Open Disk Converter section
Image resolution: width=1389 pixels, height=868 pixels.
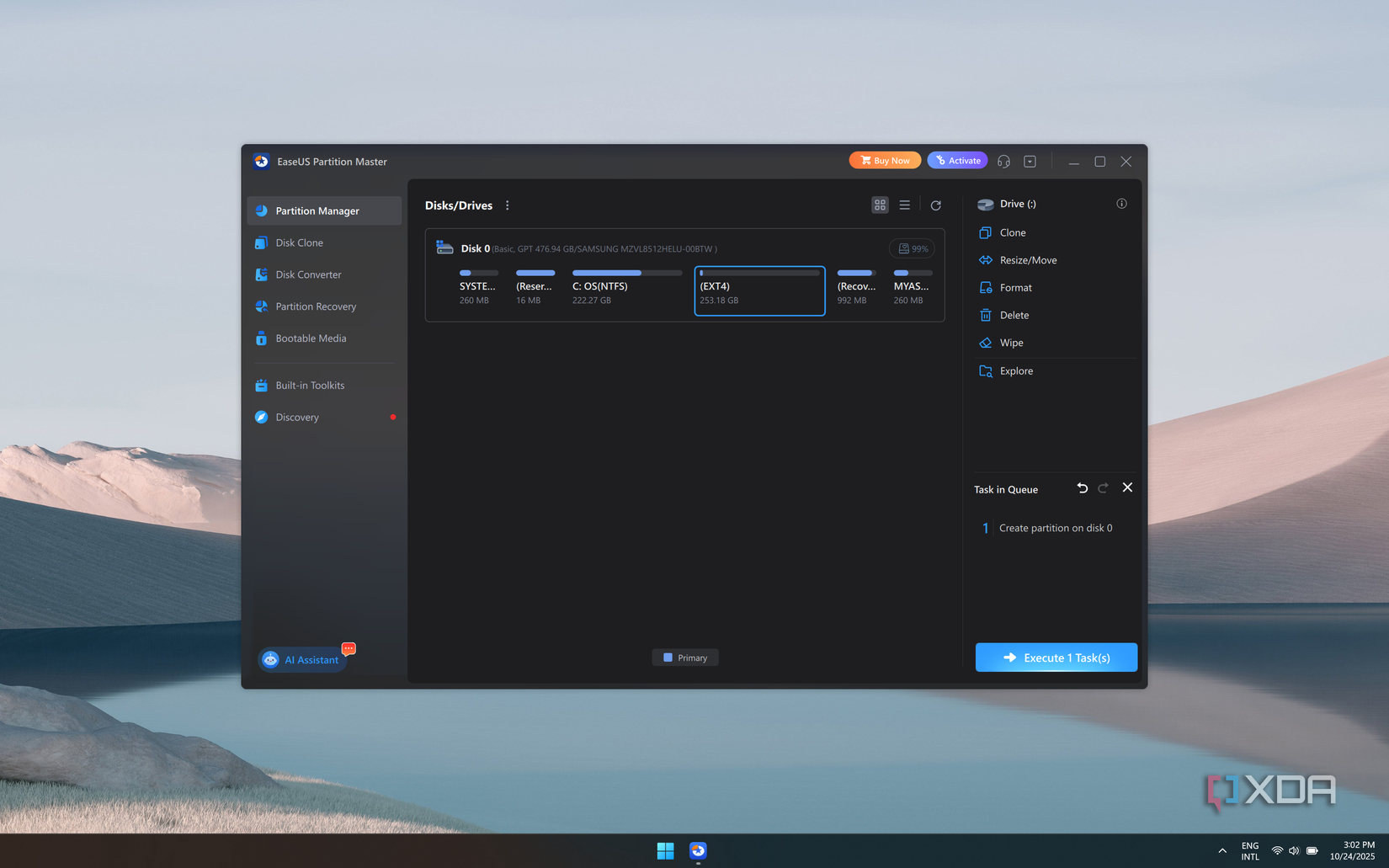[324, 274]
